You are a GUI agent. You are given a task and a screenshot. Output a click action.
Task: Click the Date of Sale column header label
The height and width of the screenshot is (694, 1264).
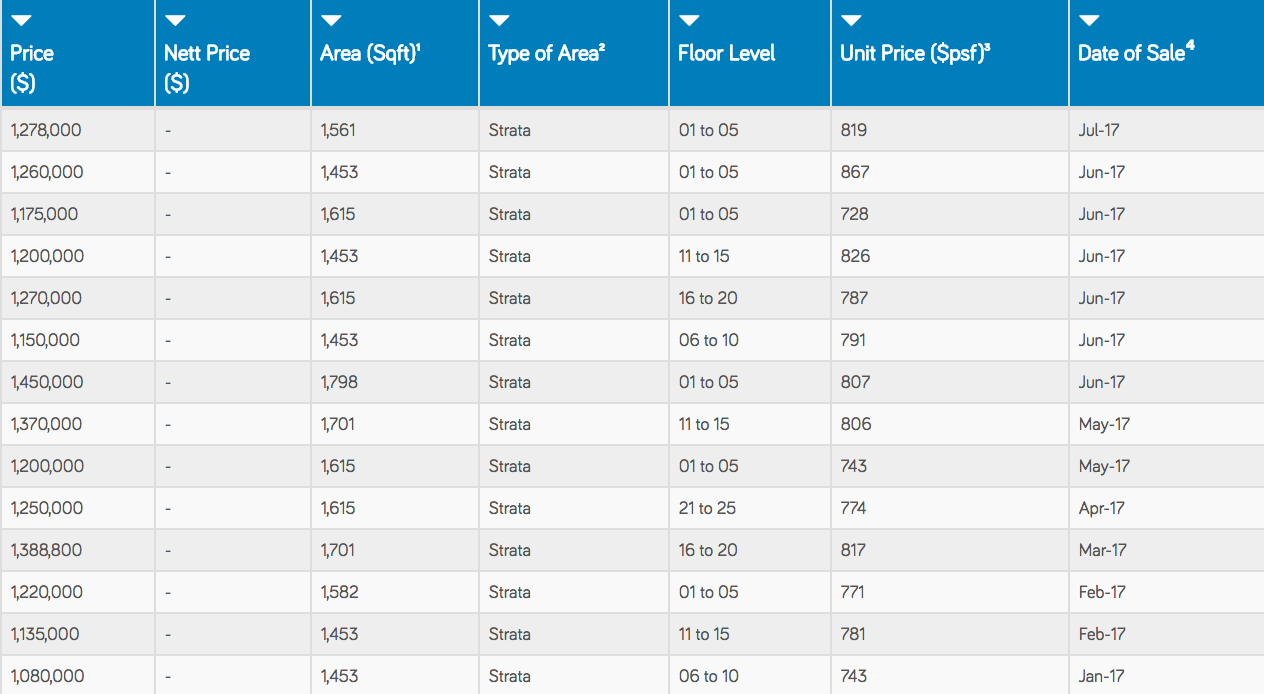click(1137, 53)
